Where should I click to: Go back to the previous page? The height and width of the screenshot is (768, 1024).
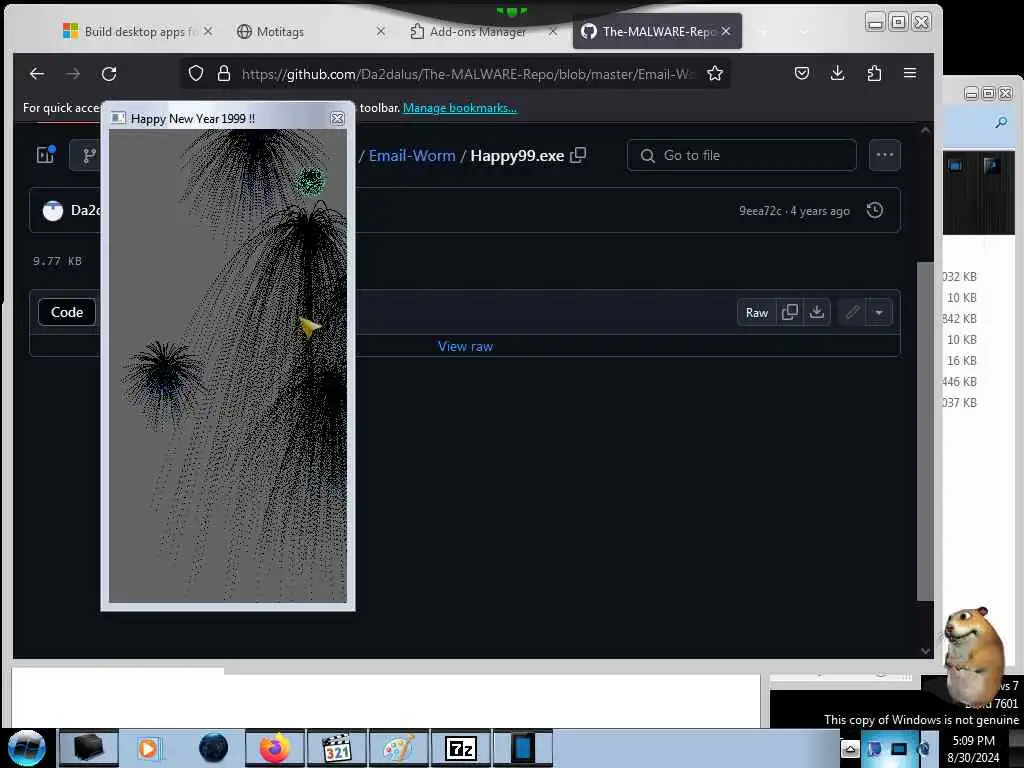point(37,74)
